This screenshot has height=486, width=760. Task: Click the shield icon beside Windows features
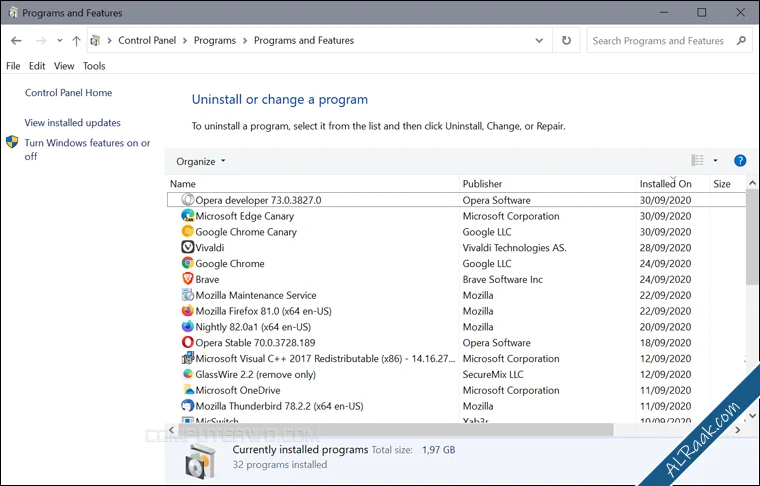tap(12, 142)
